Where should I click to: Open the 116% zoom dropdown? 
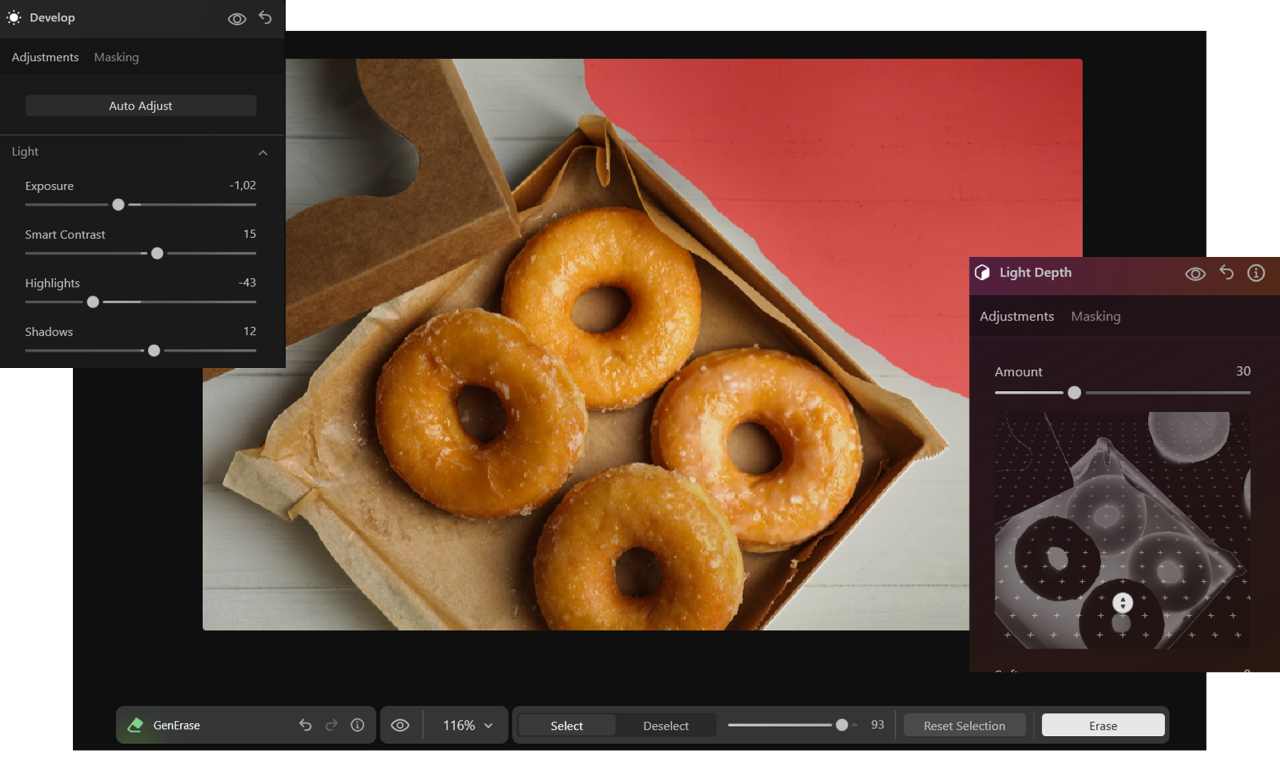coord(468,725)
